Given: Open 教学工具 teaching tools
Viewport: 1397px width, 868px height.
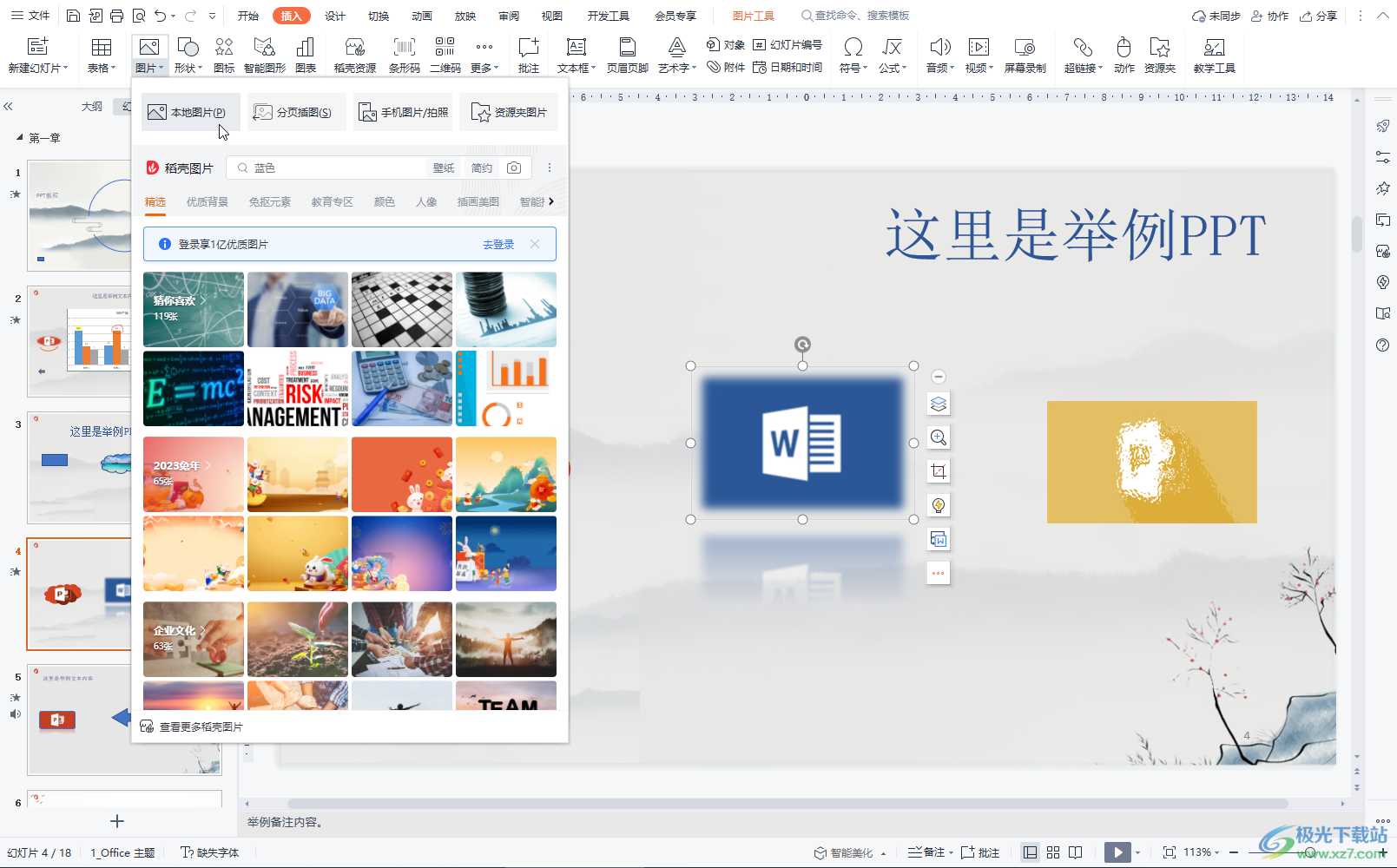Looking at the screenshot, I should (x=1215, y=55).
